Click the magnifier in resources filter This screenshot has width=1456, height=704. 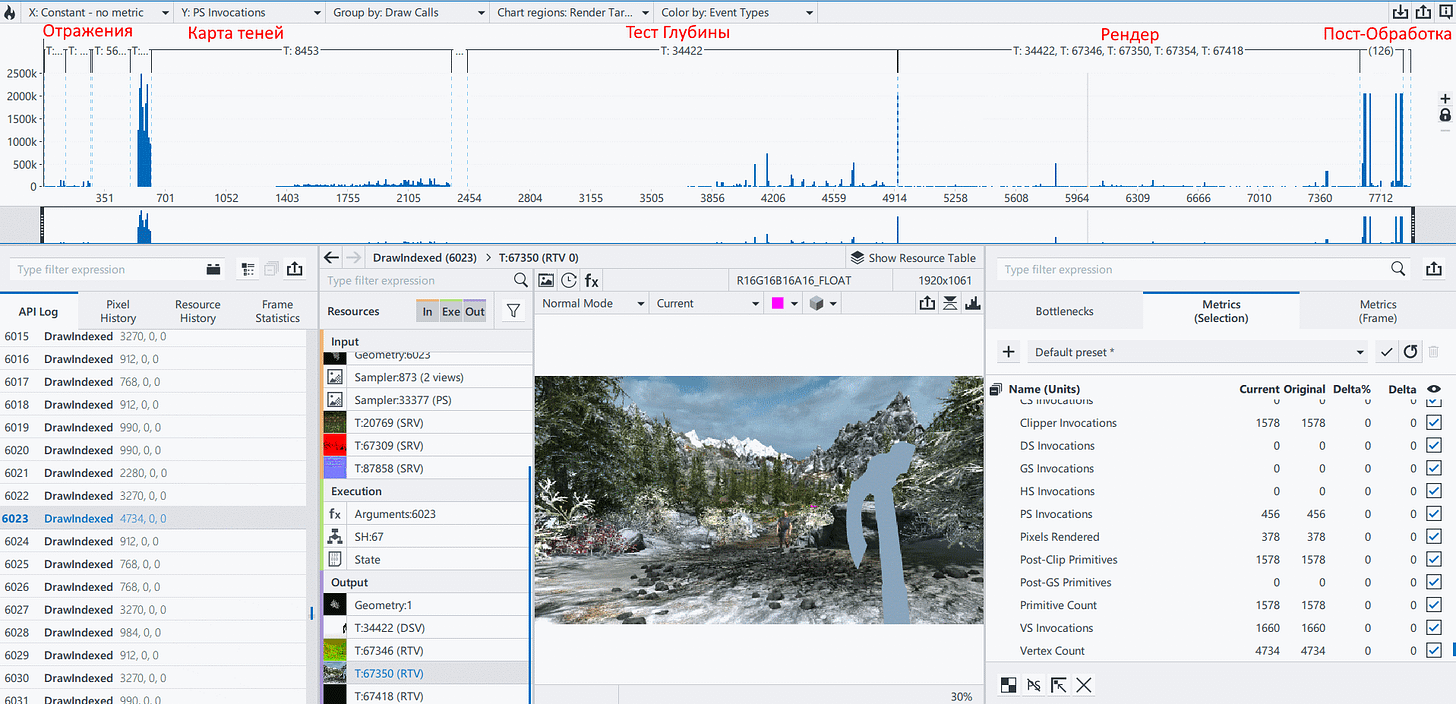(521, 281)
